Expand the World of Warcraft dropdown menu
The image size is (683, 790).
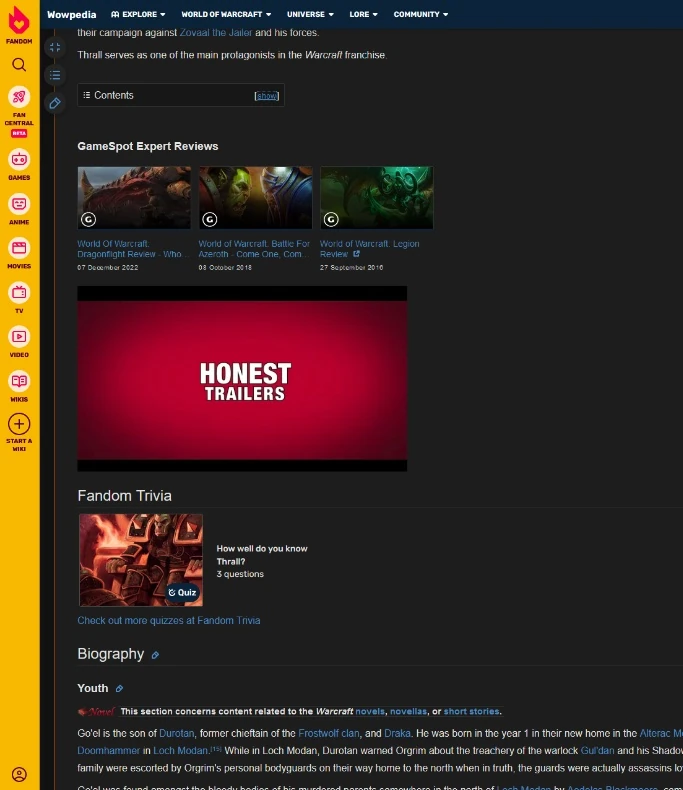point(226,14)
